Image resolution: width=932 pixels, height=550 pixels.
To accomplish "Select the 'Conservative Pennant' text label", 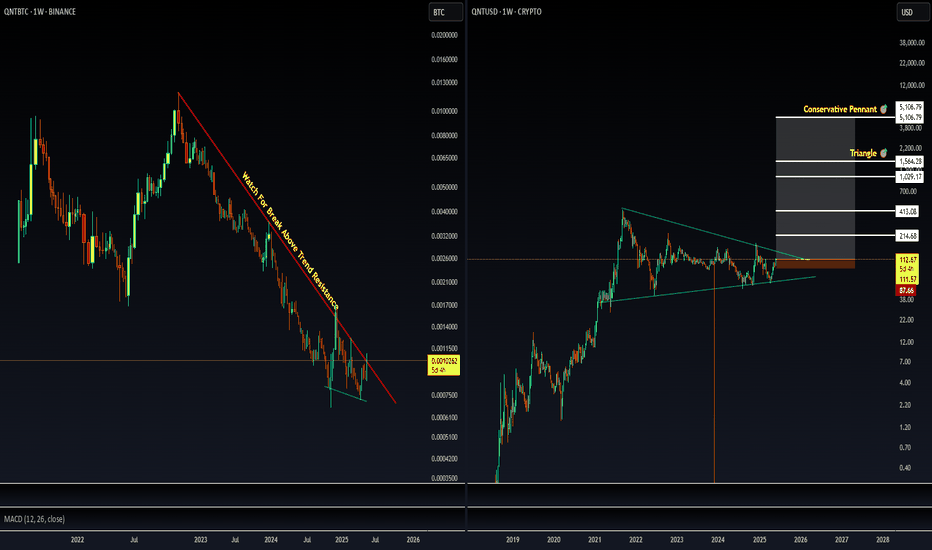I will [840, 109].
